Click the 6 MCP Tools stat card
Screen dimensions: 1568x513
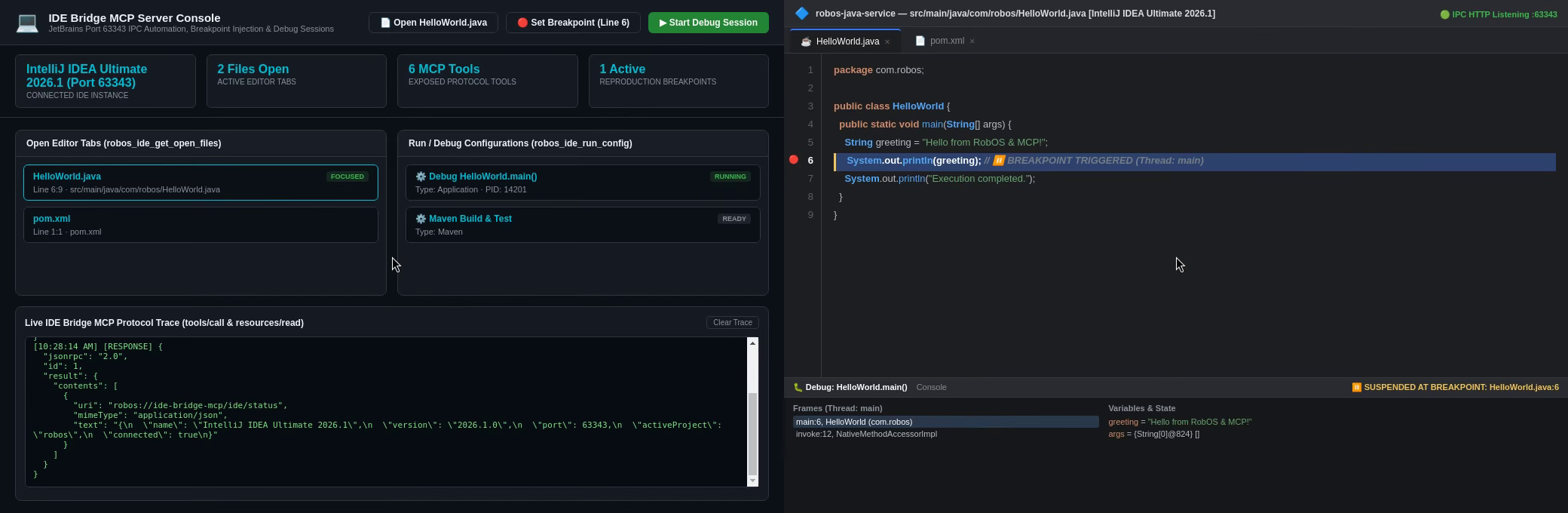[x=488, y=81]
